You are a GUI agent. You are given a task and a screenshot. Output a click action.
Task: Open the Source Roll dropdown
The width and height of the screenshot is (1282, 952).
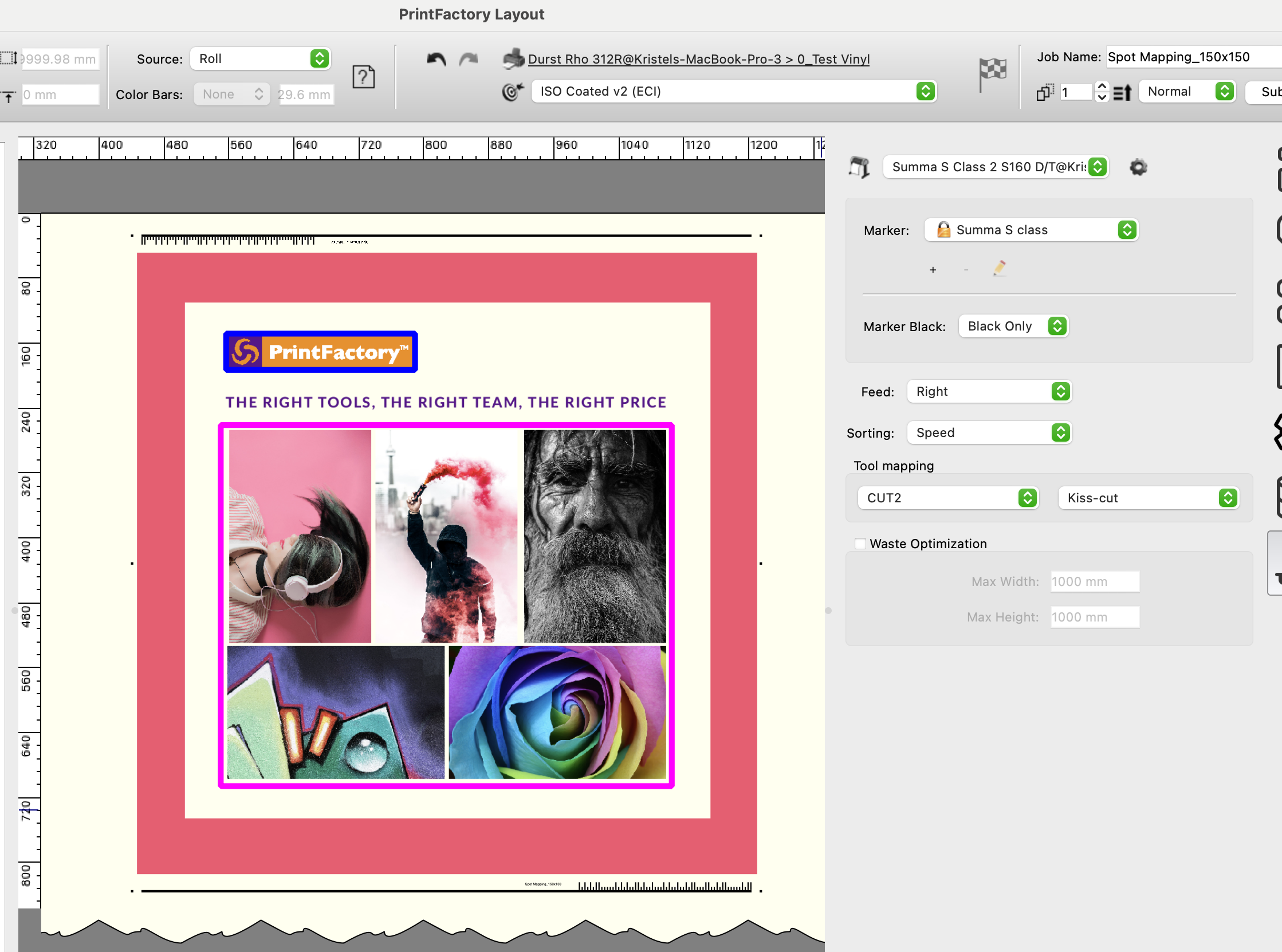[x=261, y=59]
